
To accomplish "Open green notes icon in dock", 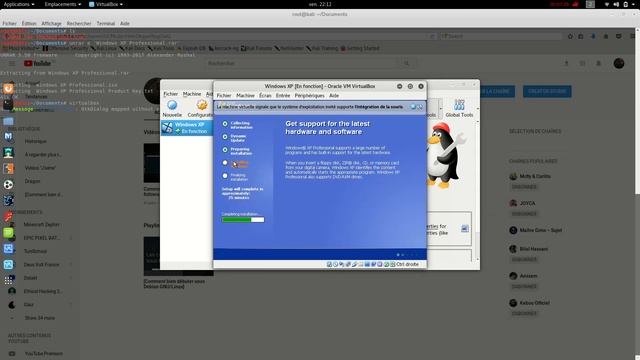I will pyautogui.click(x=9, y=233).
